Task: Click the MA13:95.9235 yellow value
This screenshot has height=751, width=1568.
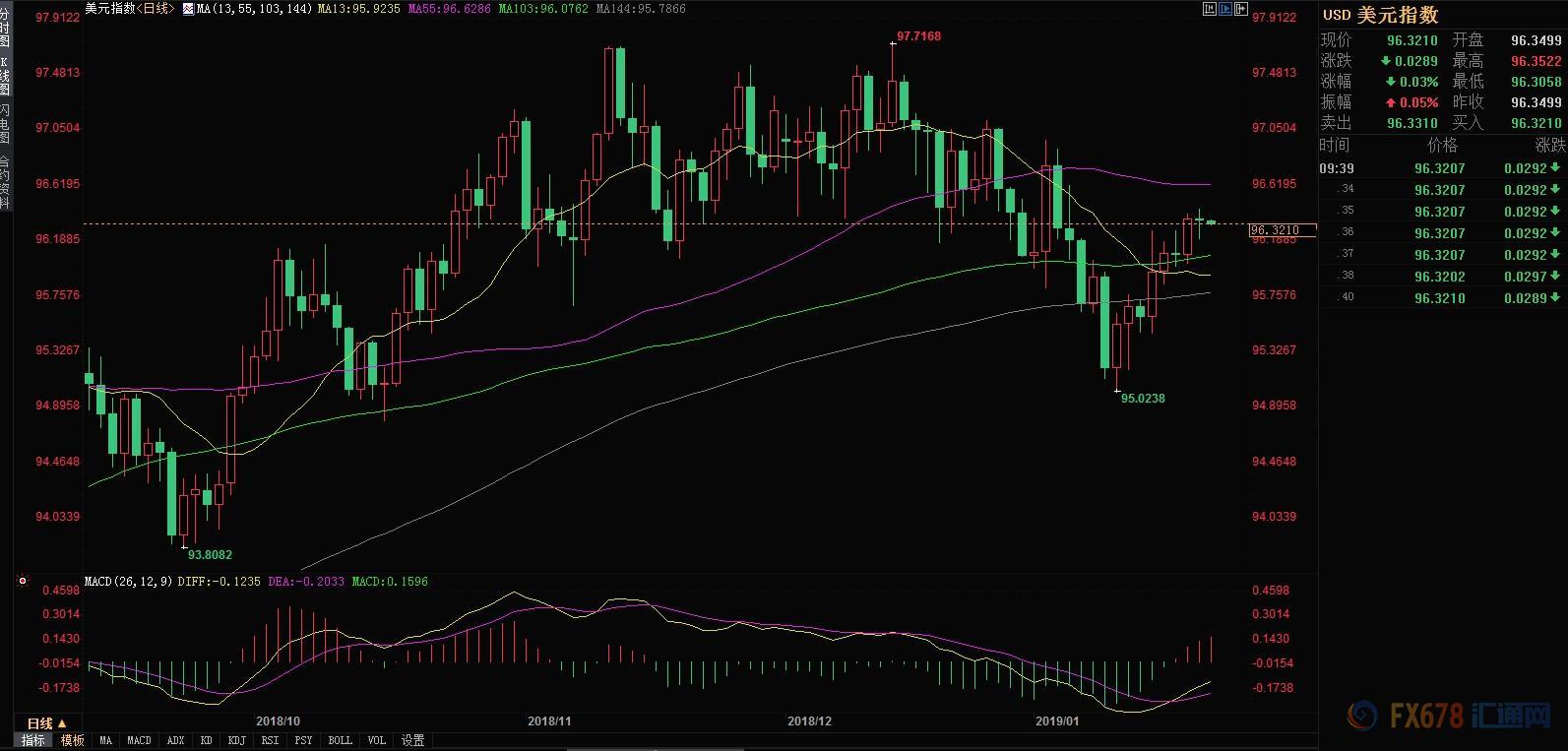Action: tap(358, 9)
